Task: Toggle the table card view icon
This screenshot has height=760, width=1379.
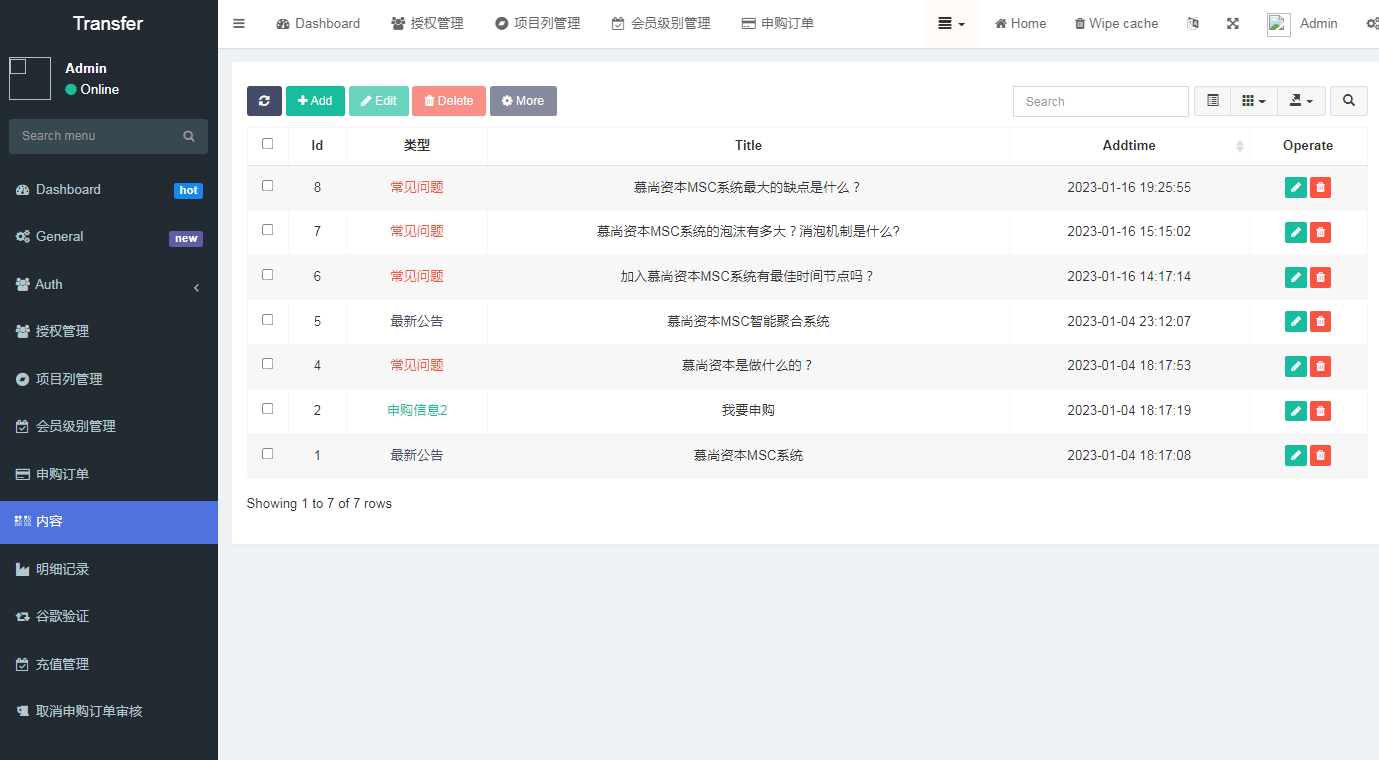Action: point(1212,101)
